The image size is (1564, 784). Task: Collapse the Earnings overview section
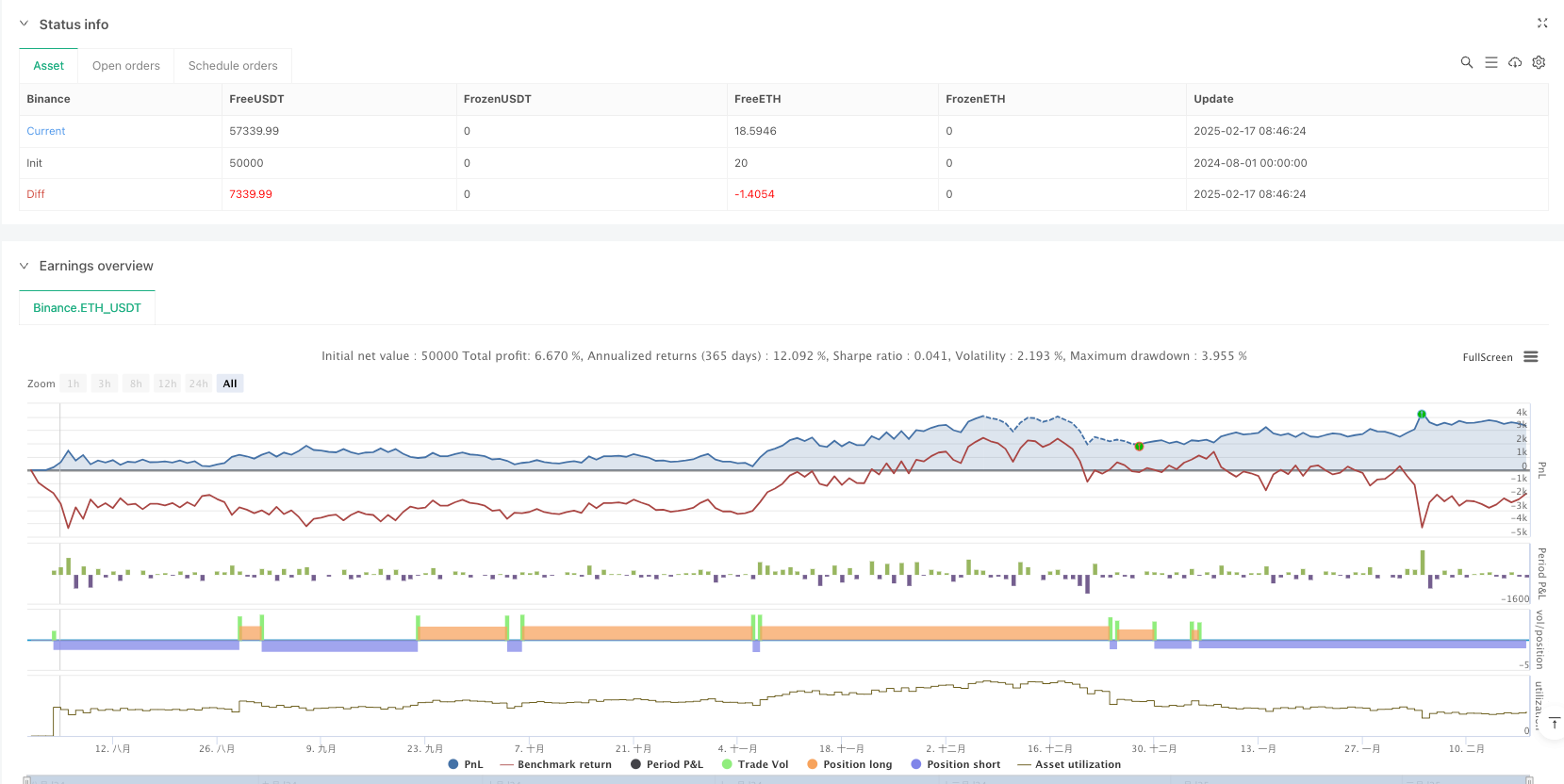point(25,266)
